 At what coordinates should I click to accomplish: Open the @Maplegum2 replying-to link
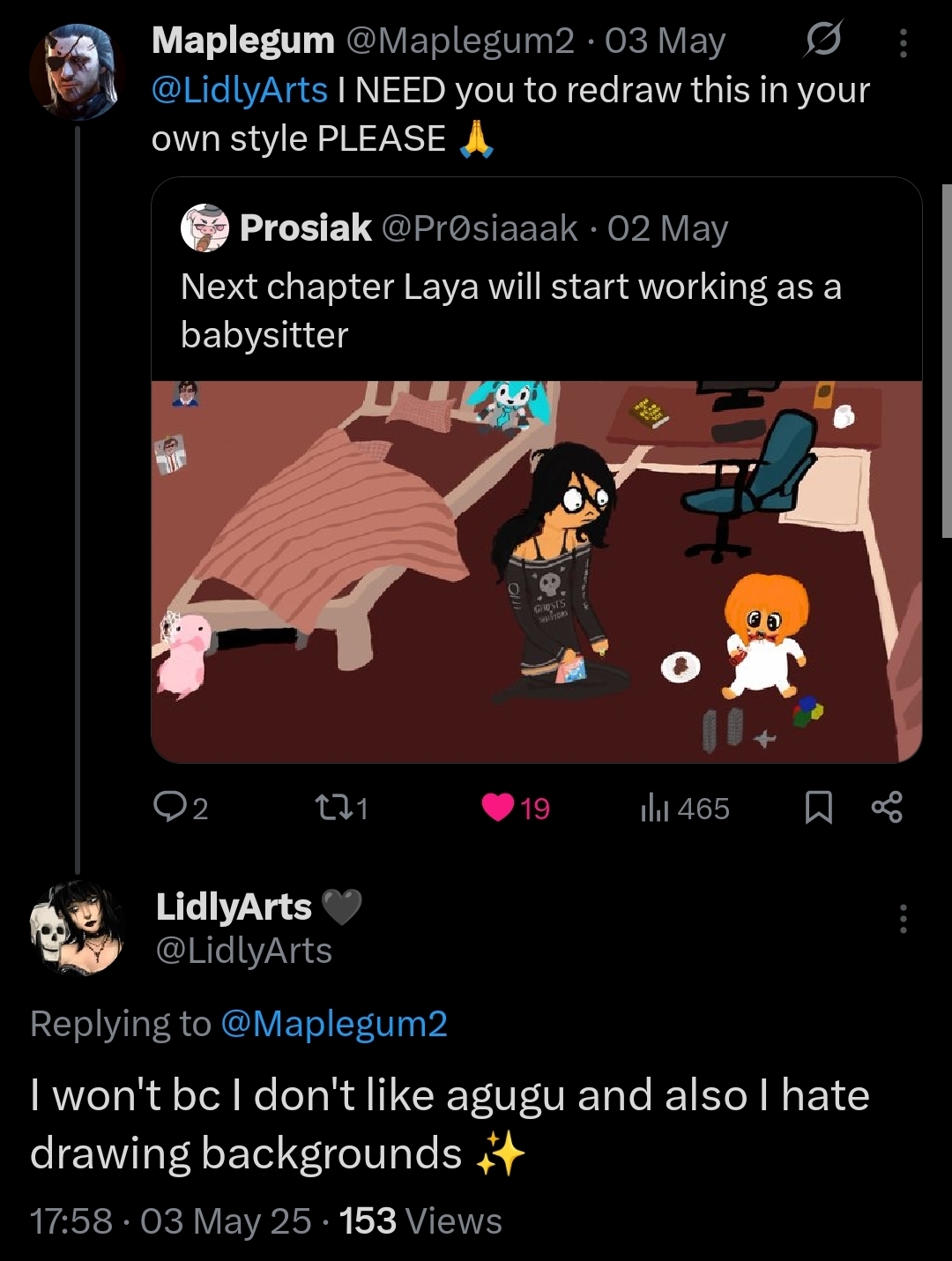point(334,1024)
